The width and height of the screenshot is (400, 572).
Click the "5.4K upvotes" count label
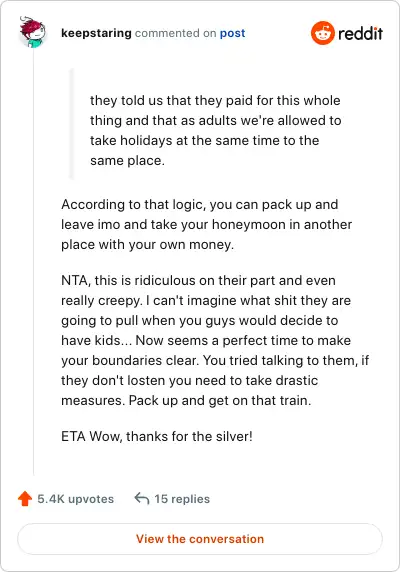click(75, 499)
